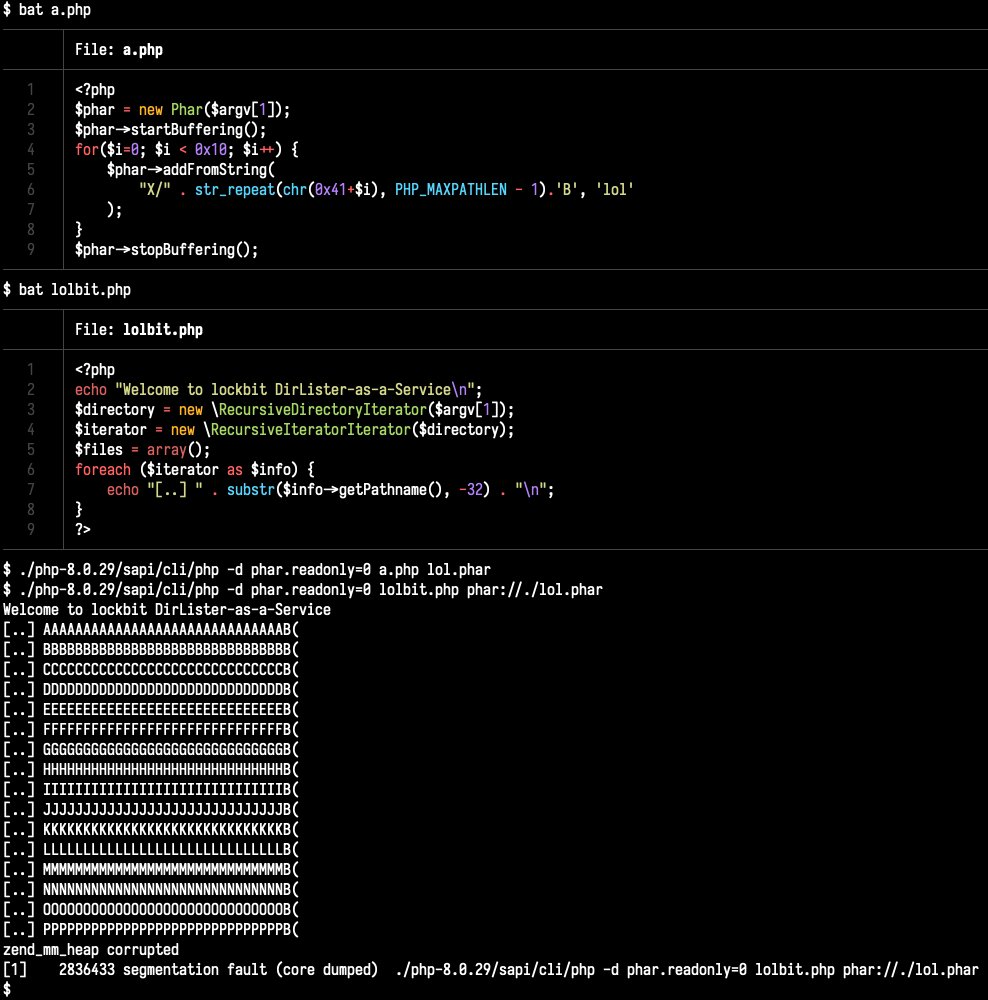Click the output row of 'GGGG...GB('
This screenshot has width=988, height=1000.
[x=151, y=749]
